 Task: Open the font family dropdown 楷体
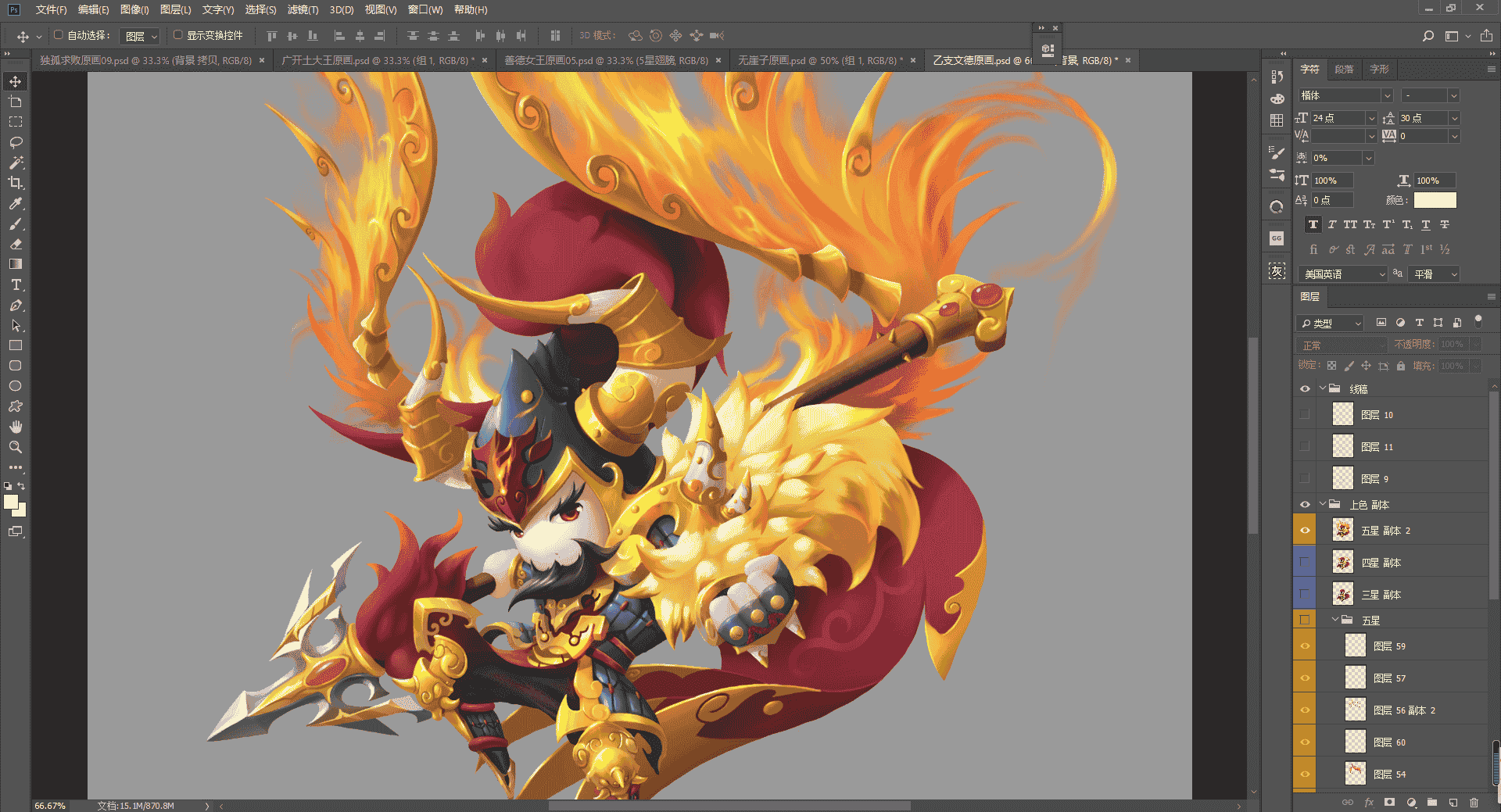click(x=1387, y=96)
